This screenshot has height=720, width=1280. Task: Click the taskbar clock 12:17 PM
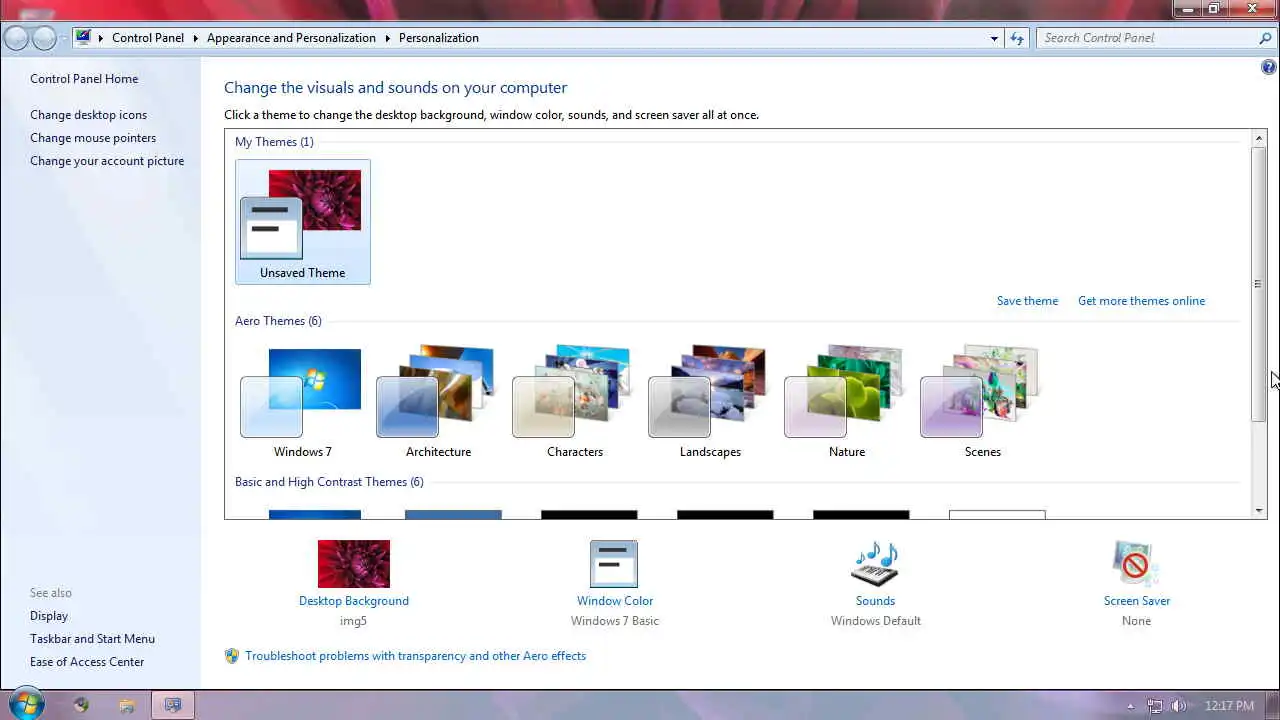pos(1229,706)
